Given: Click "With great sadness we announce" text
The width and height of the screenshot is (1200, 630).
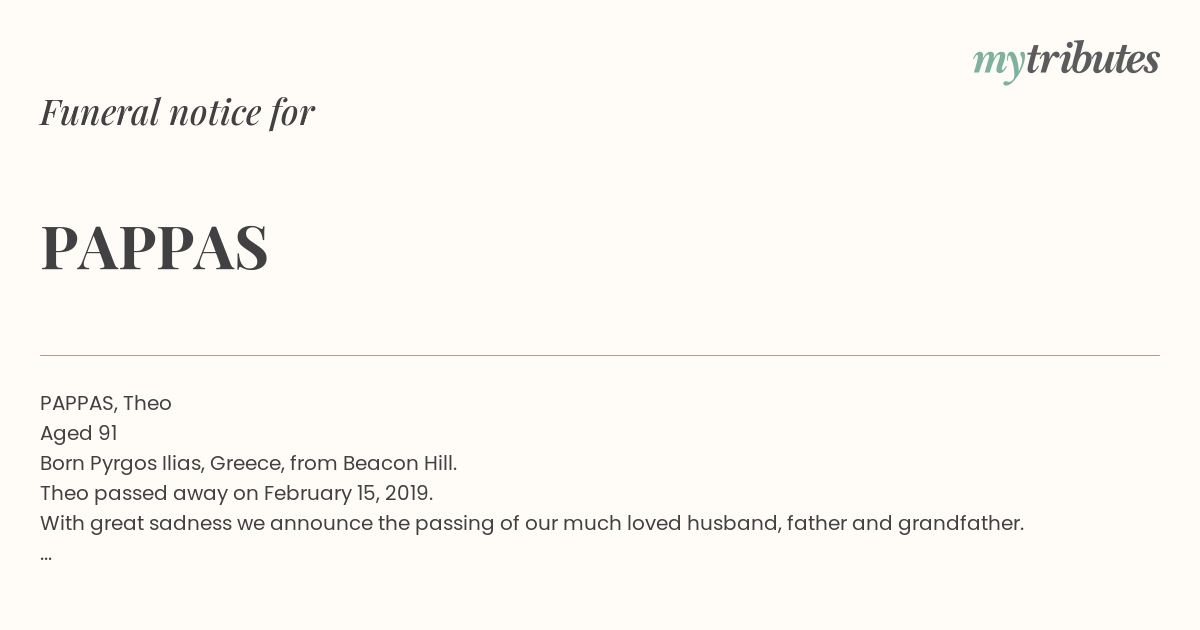Looking at the screenshot, I should tap(206, 523).
